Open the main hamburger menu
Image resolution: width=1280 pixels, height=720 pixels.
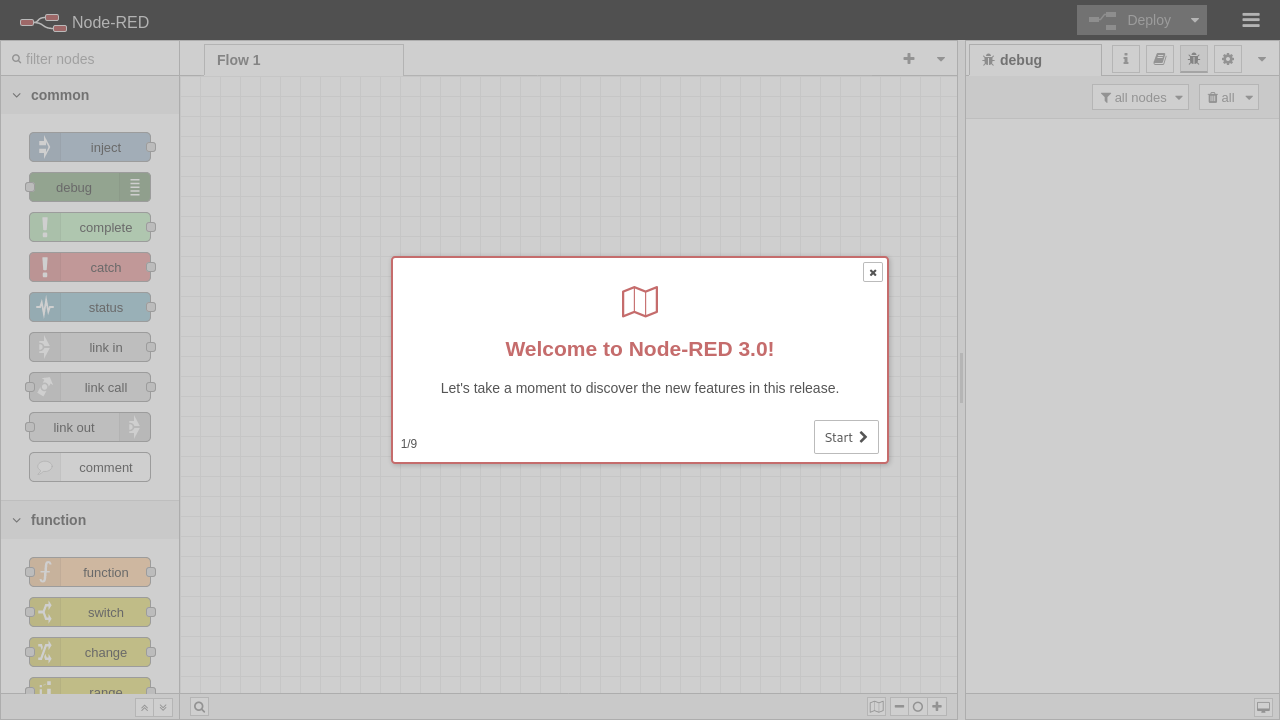(1251, 20)
